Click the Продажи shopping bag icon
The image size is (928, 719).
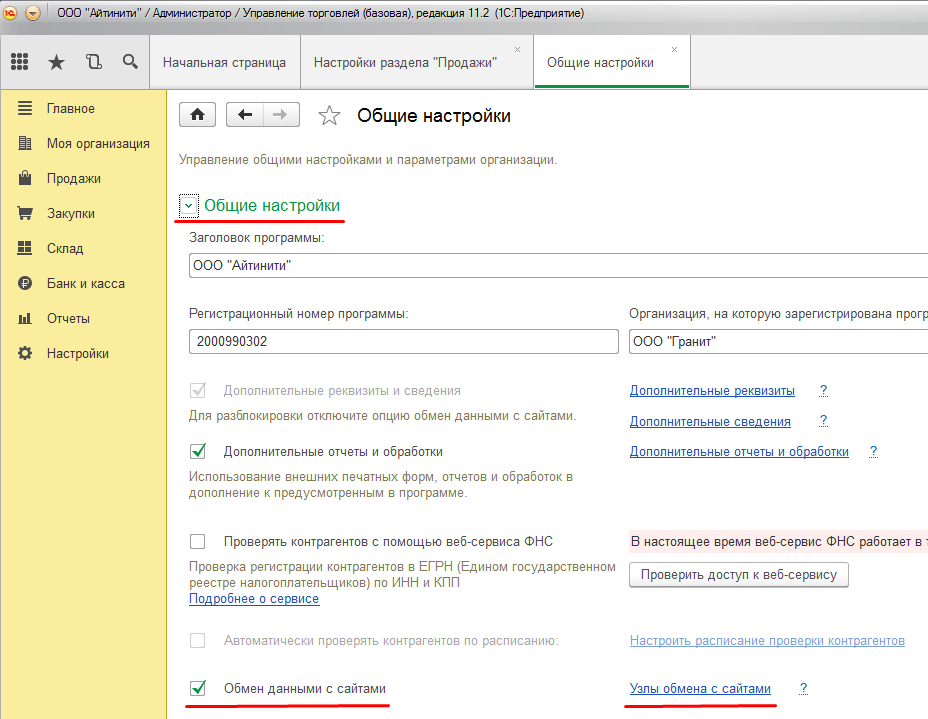25,178
